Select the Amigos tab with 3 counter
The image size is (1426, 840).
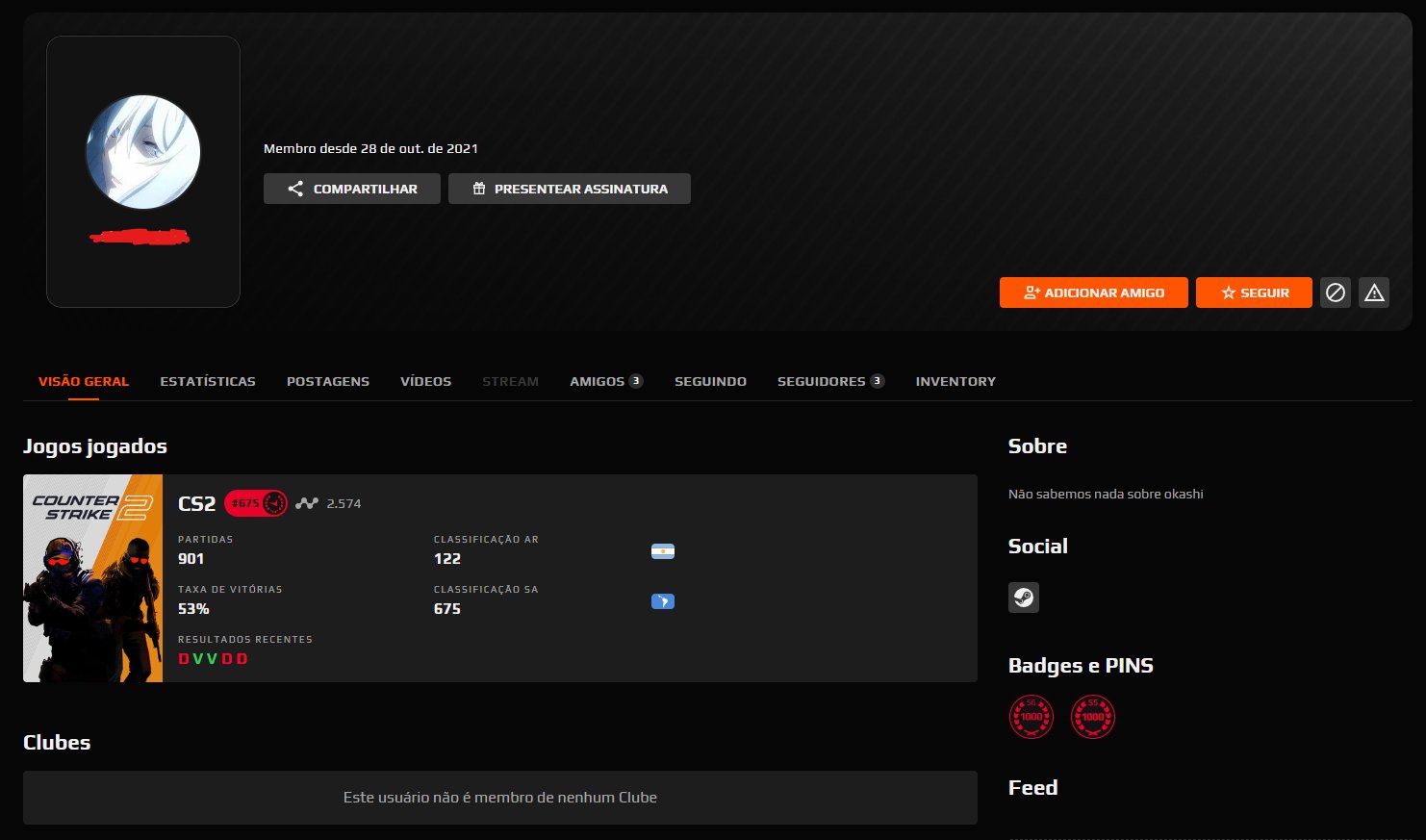click(605, 381)
